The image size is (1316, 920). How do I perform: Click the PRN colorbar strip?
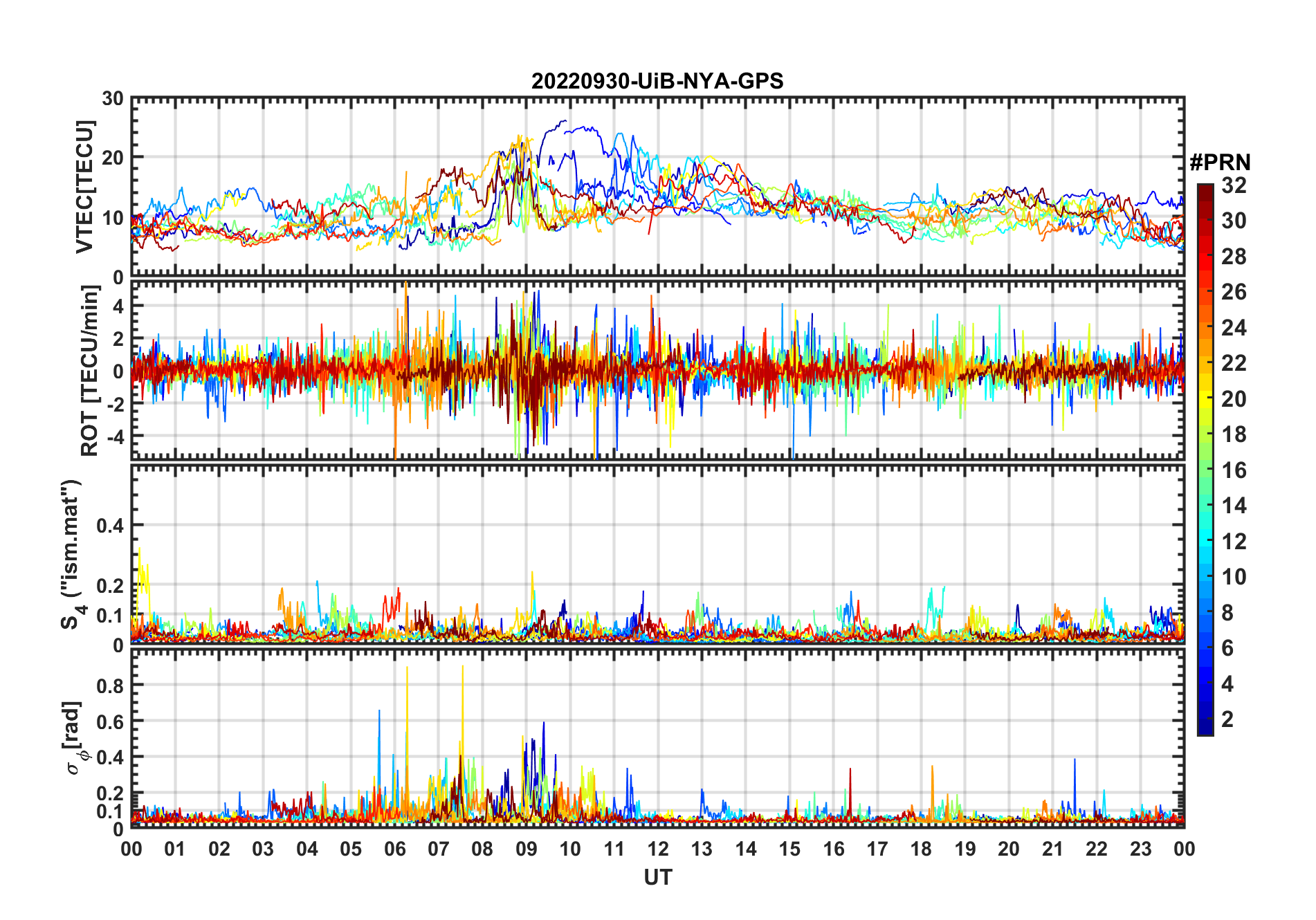1205,459
